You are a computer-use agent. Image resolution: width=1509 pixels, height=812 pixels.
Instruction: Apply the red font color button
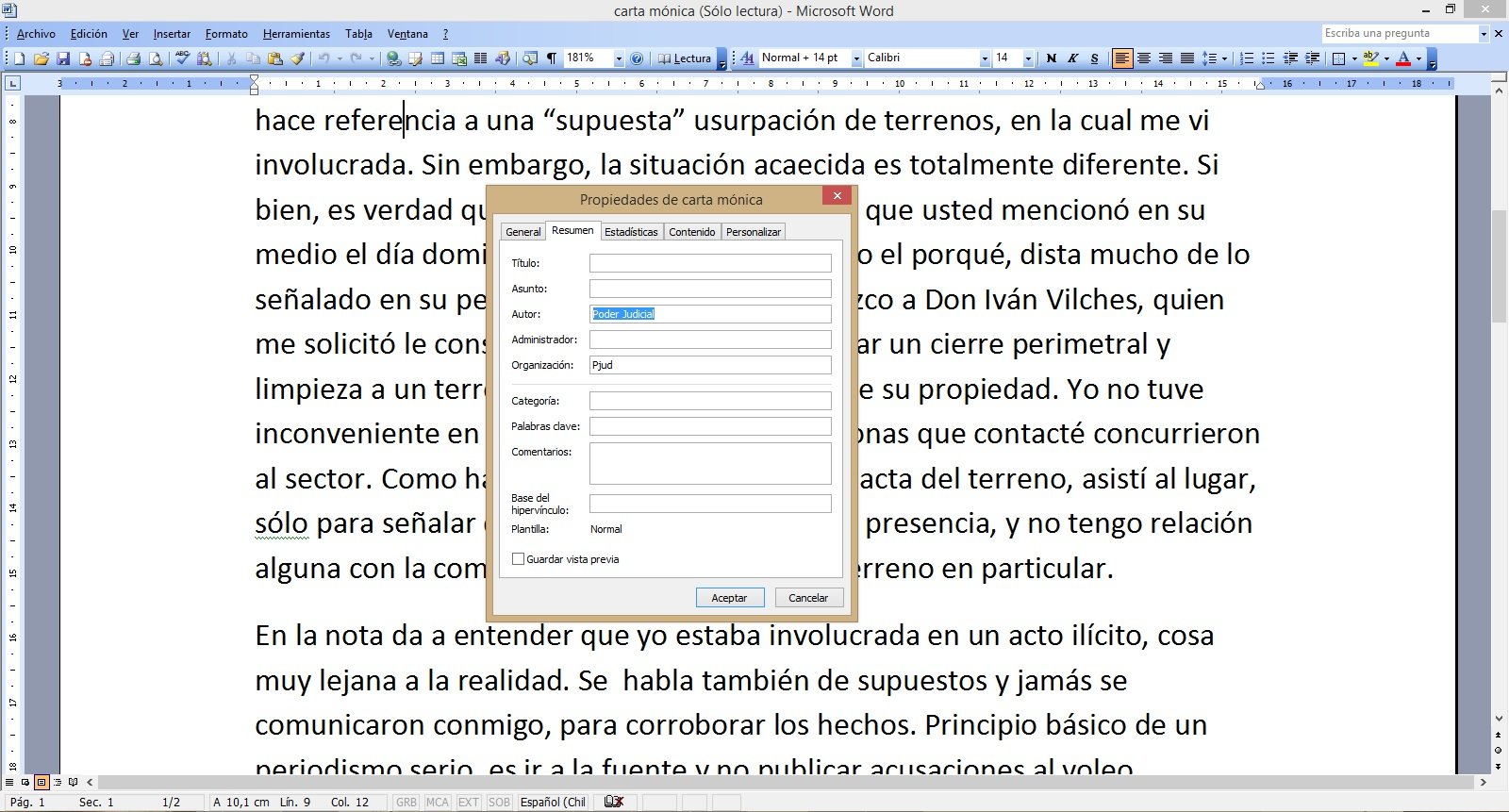click(1403, 58)
